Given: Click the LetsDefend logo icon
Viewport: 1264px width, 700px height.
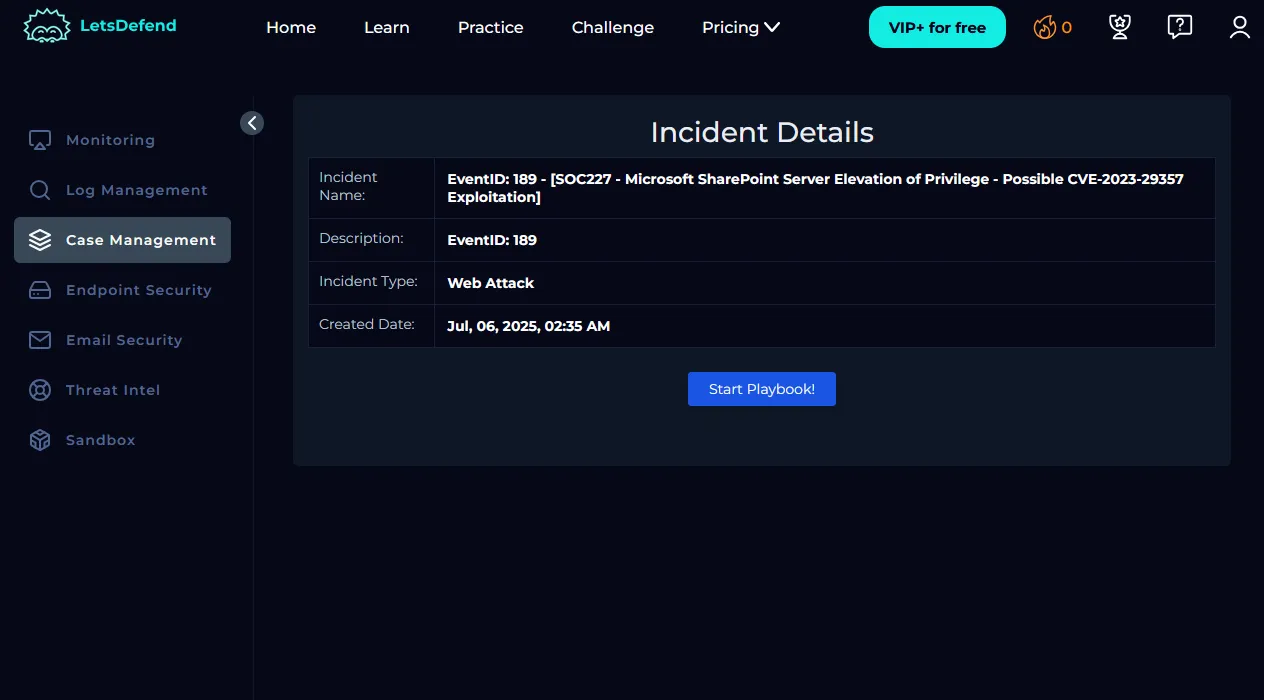Looking at the screenshot, I should [x=46, y=27].
